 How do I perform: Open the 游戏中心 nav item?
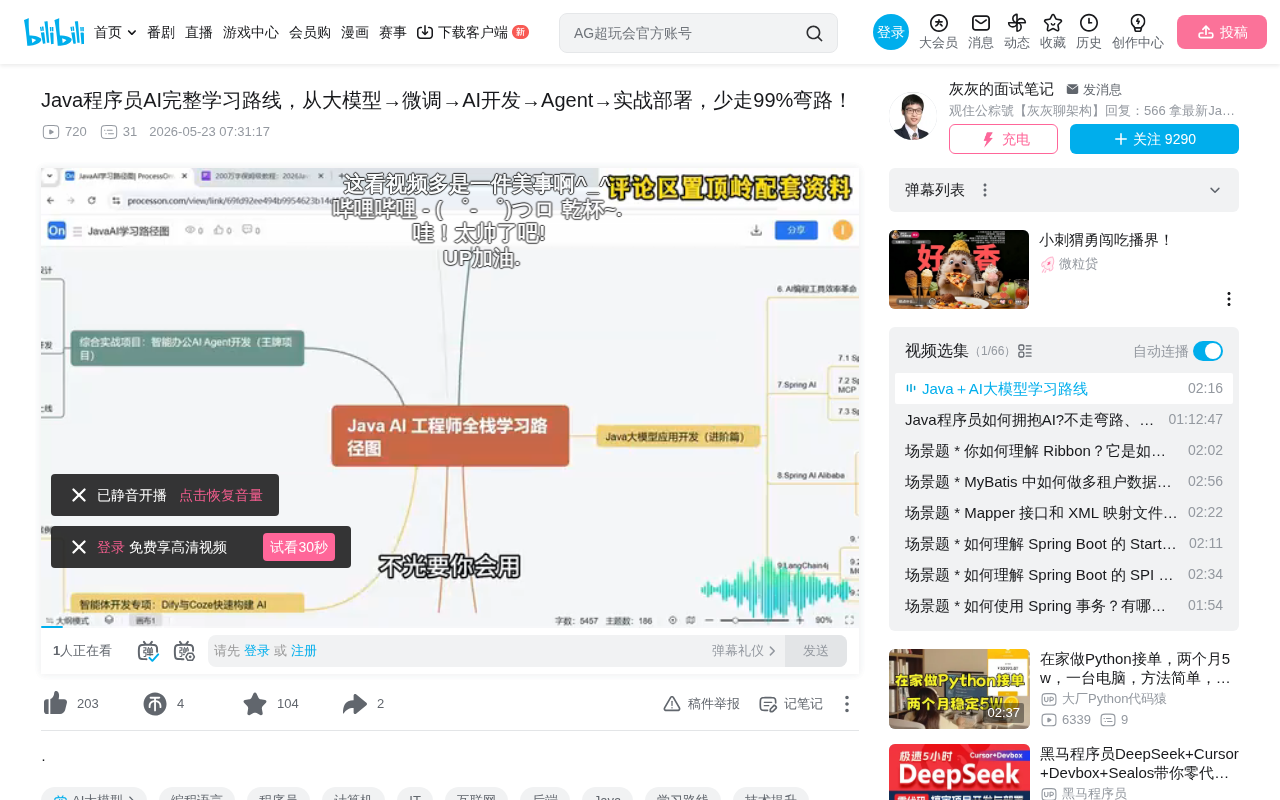[251, 32]
